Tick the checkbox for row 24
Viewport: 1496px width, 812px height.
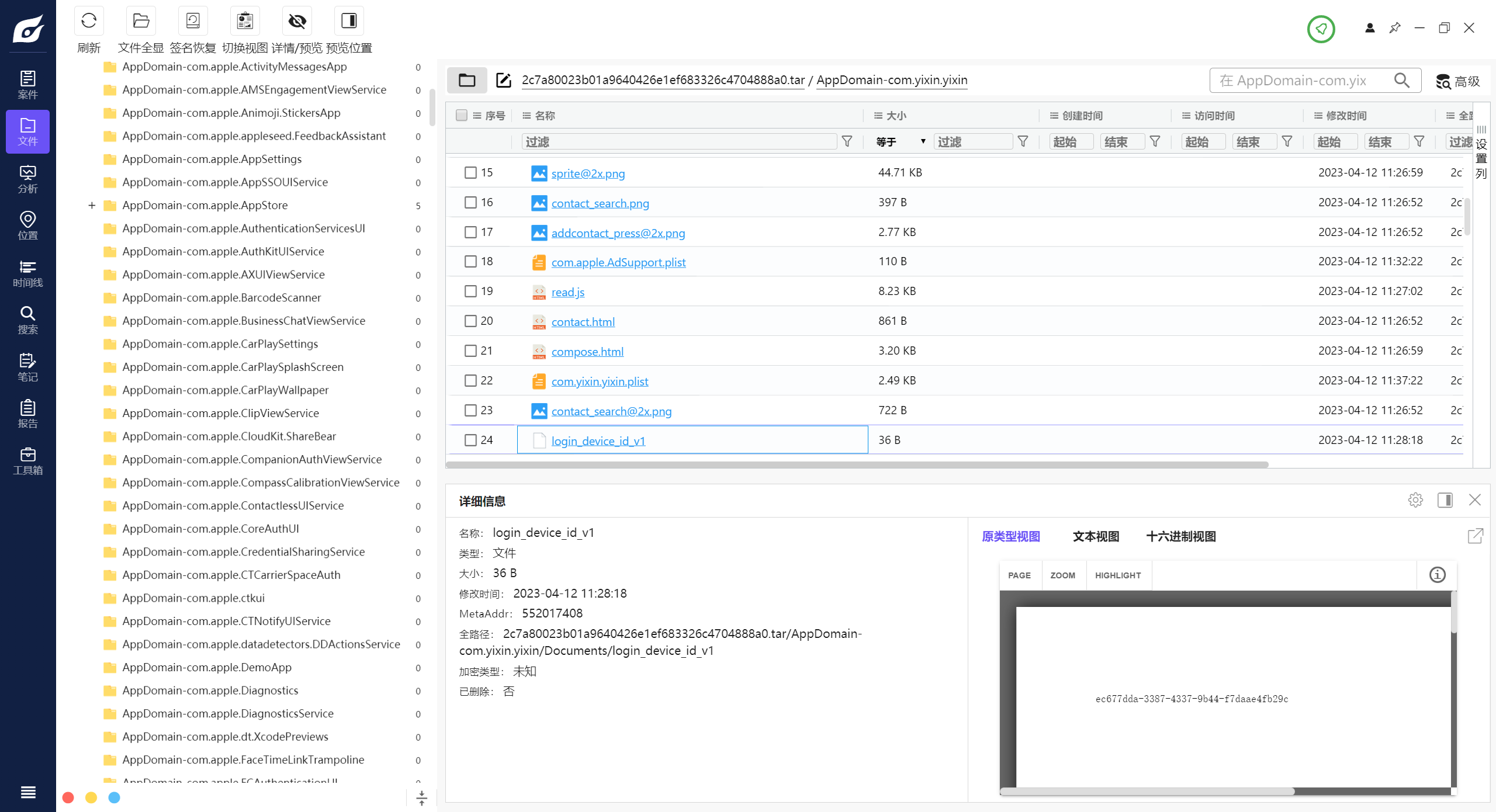pos(470,440)
